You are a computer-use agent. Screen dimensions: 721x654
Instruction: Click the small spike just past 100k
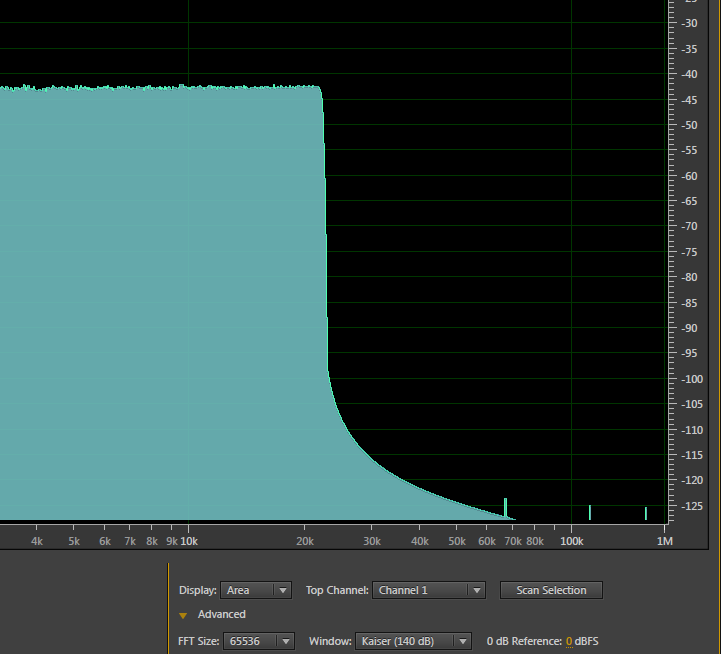(589, 512)
